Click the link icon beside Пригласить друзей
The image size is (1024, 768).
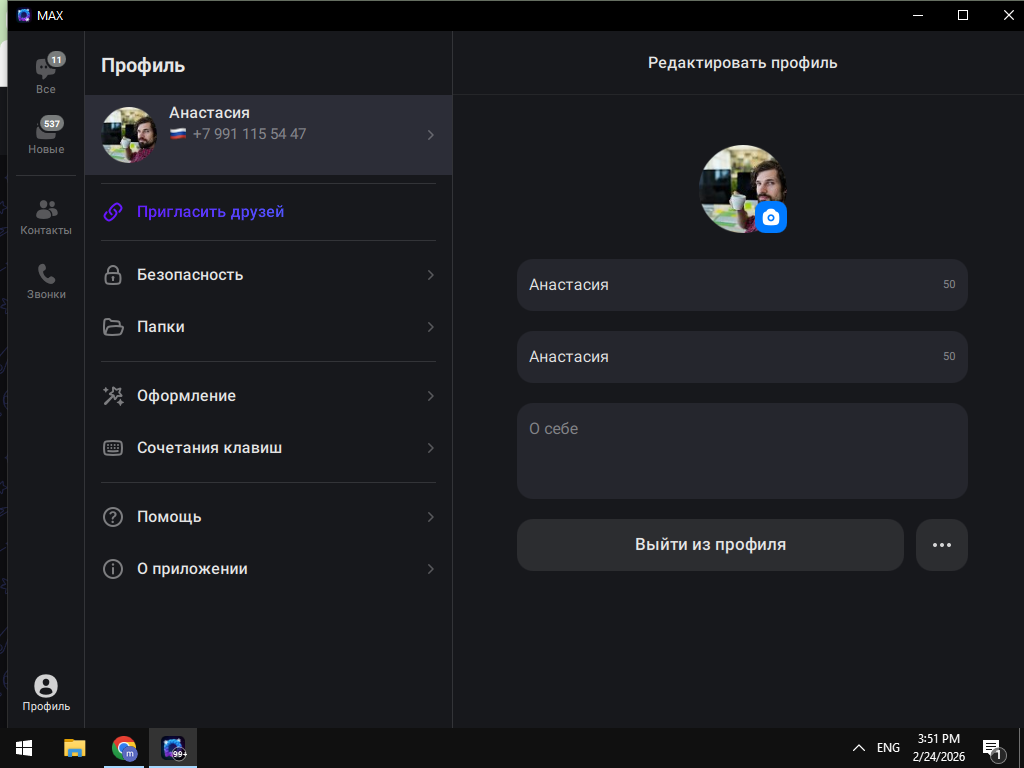click(x=113, y=212)
